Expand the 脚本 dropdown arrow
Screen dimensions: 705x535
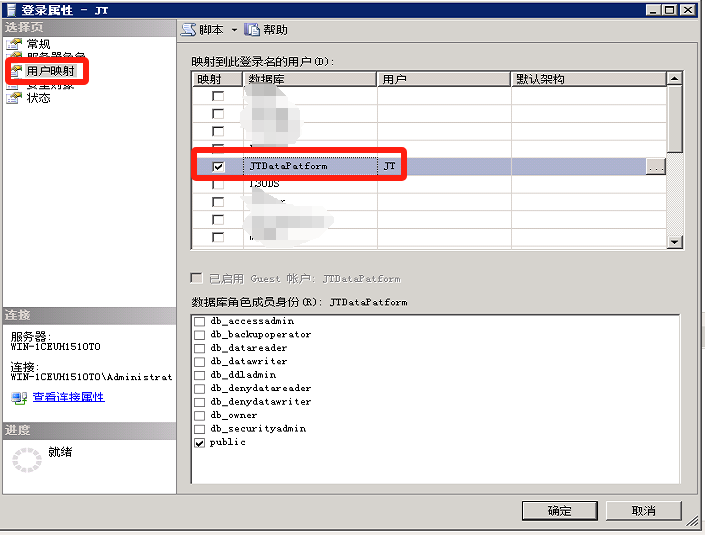point(234,30)
